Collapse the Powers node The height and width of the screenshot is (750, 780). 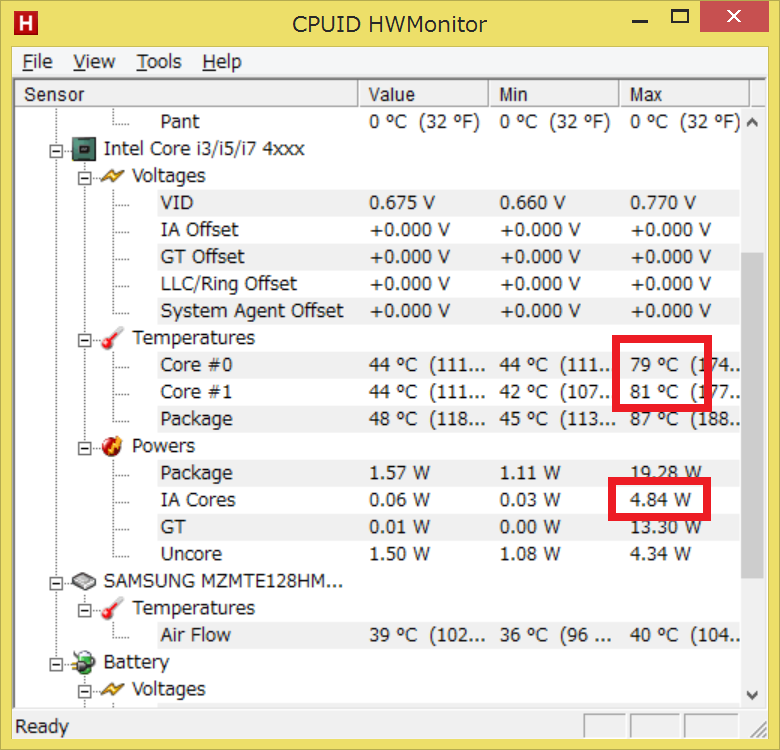[85, 449]
